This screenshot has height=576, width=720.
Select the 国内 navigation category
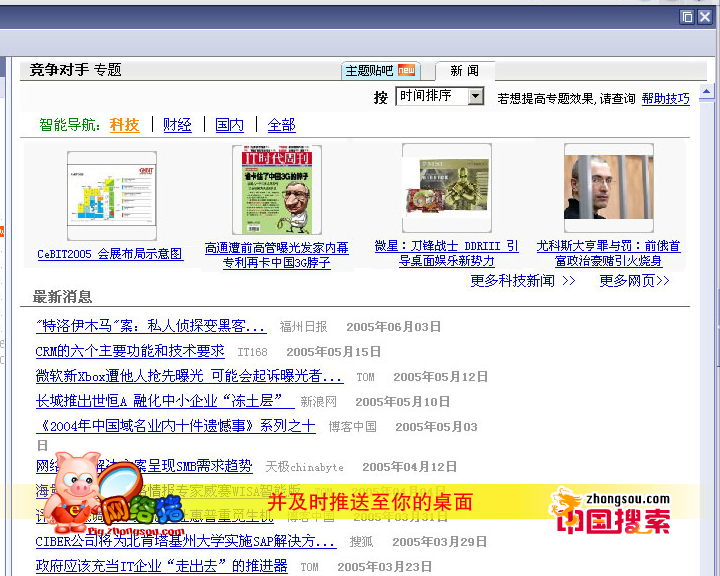(230, 124)
